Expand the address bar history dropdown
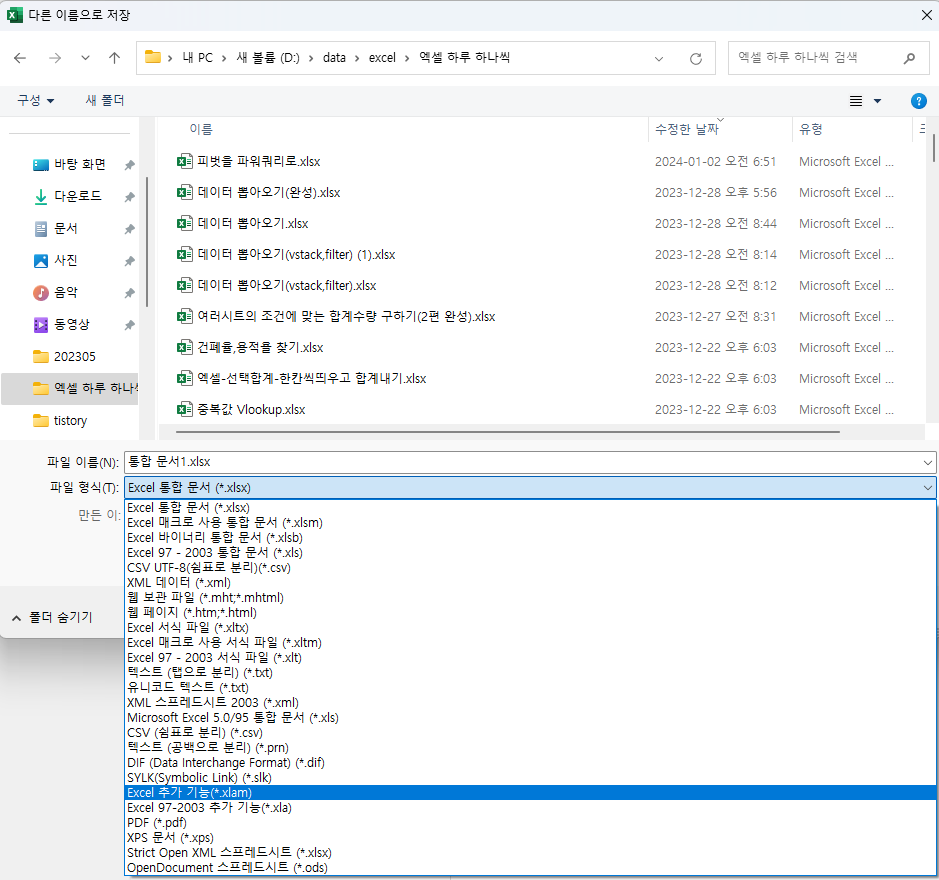The height and width of the screenshot is (880, 939). pos(659,59)
